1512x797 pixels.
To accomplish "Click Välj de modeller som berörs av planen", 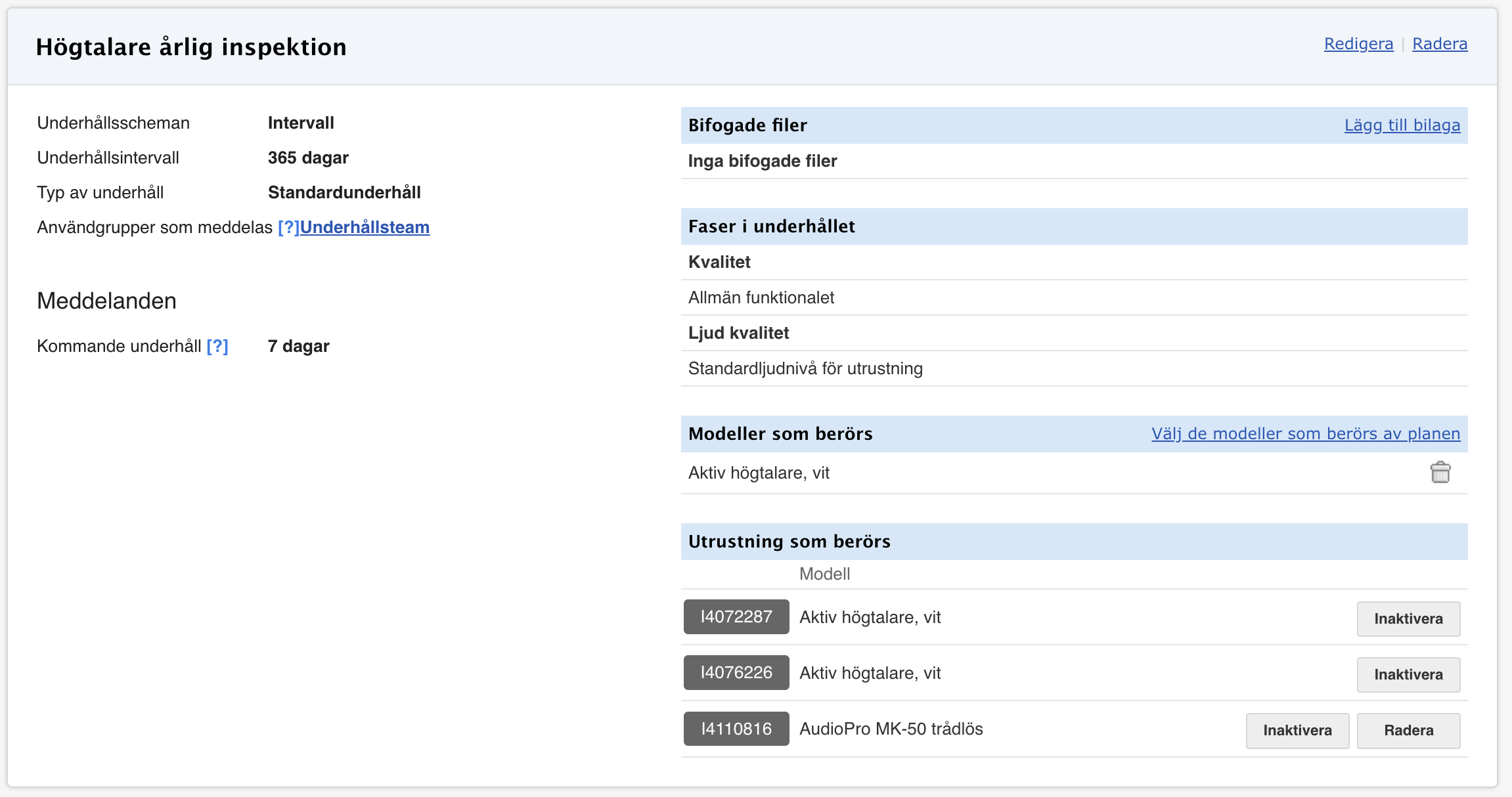I will click(1305, 434).
